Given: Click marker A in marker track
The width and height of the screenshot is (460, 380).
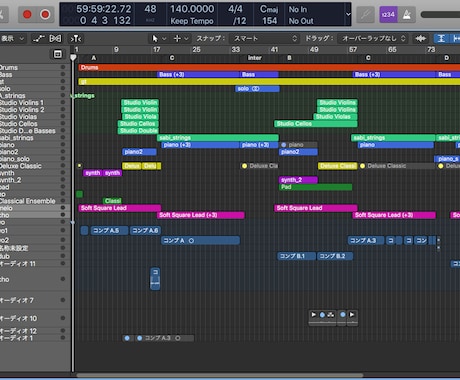Looking at the screenshot, I should click(94, 58).
